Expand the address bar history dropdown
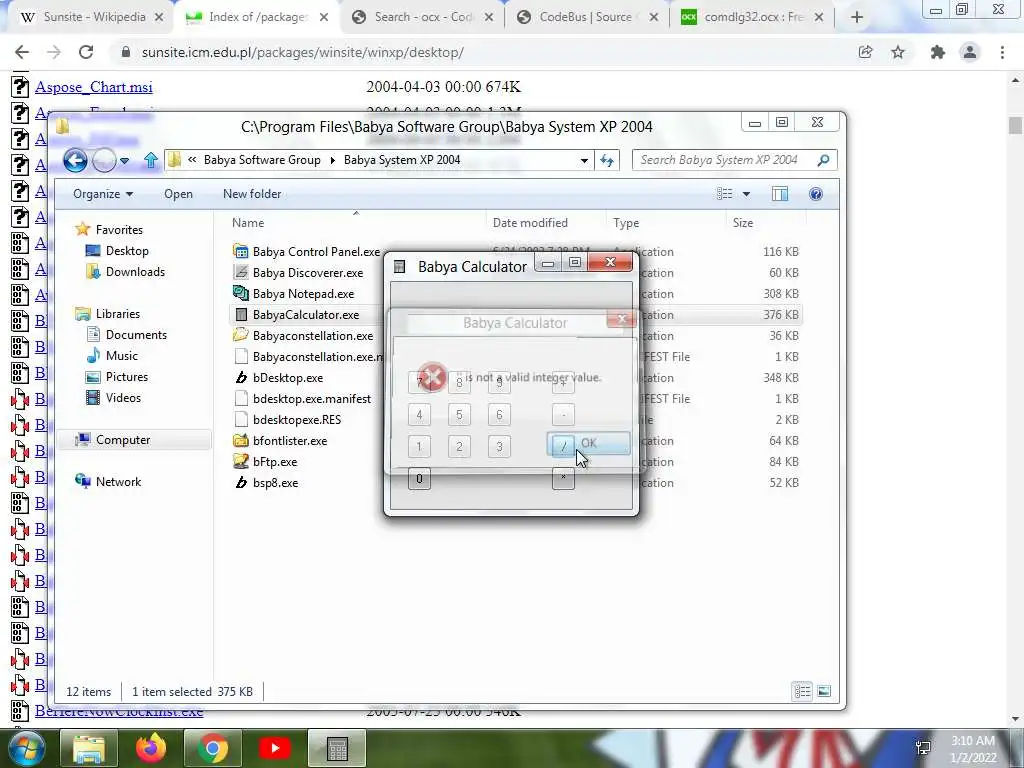Image resolution: width=1024 pixels, height=768 pixels. tap(584, 160)
